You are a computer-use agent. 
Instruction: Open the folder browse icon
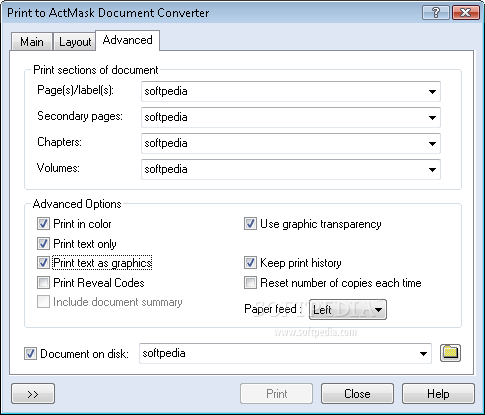tap(450, 353)
